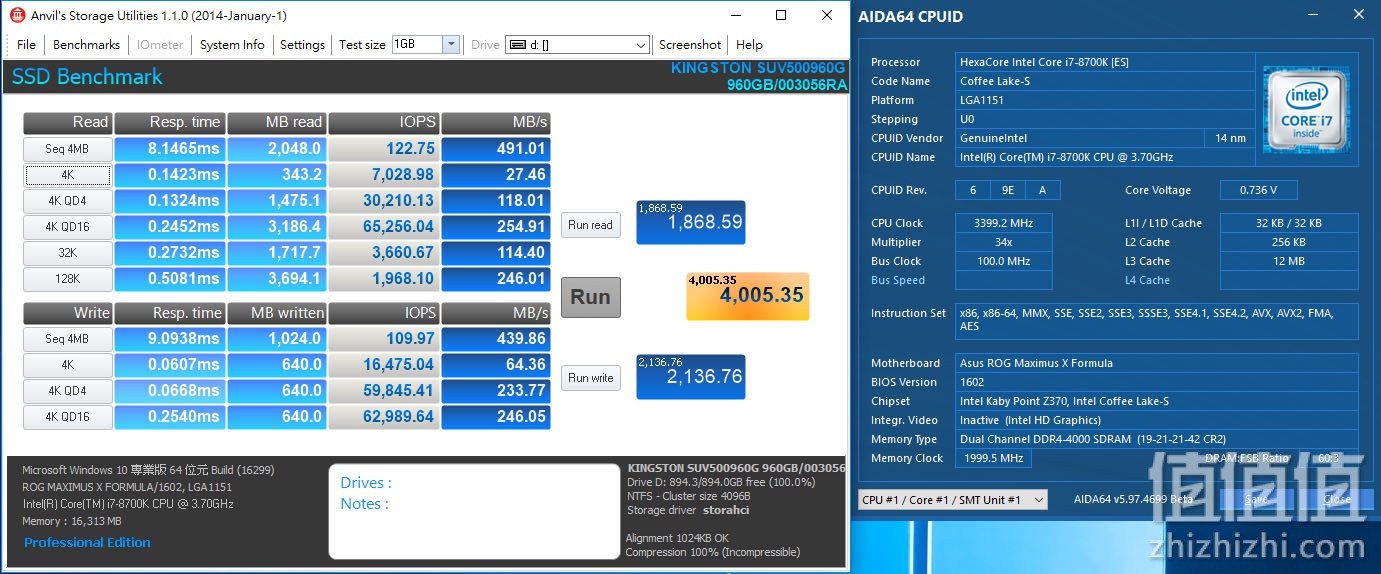The image size is (1381, 574).
Task: Click the Memory Clock value 1999.5 MHz
Action: 994,458
